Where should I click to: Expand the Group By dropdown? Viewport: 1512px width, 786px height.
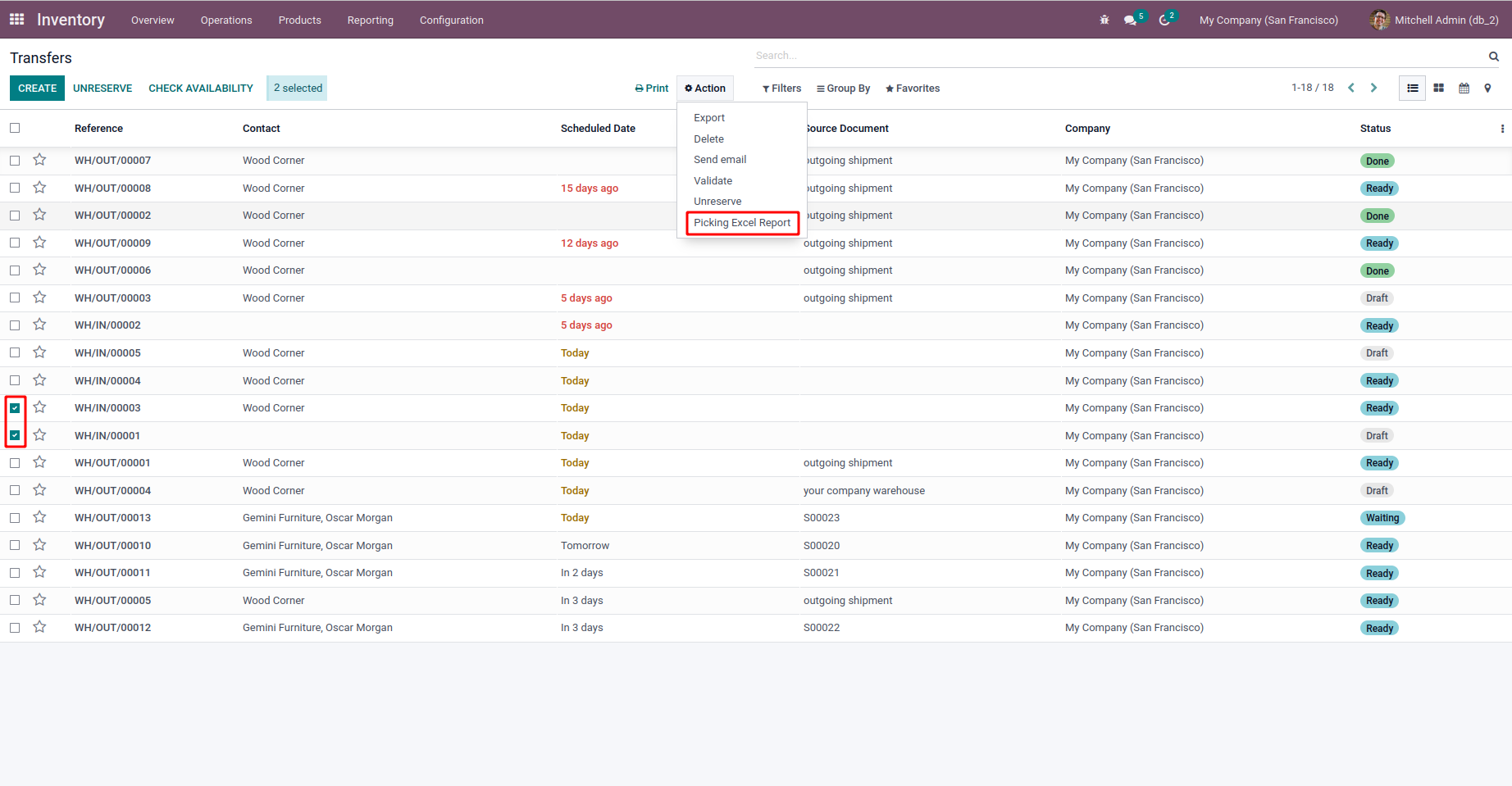pos(843,89)
